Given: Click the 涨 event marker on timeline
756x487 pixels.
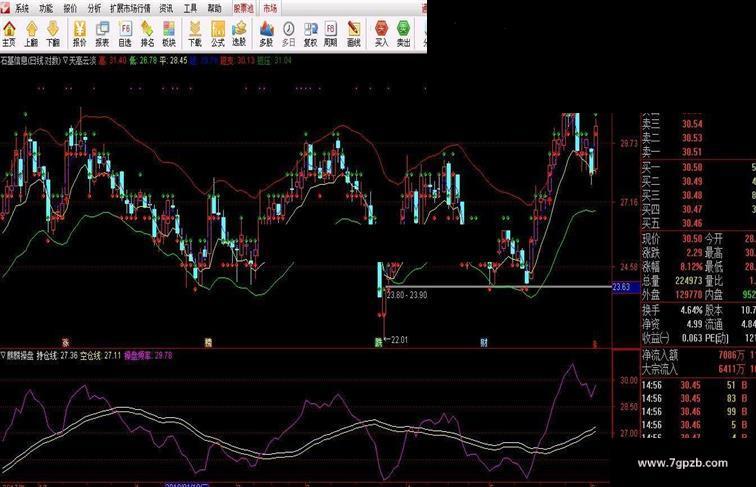Looking at the screenshot, I should (x=65, y=343).
